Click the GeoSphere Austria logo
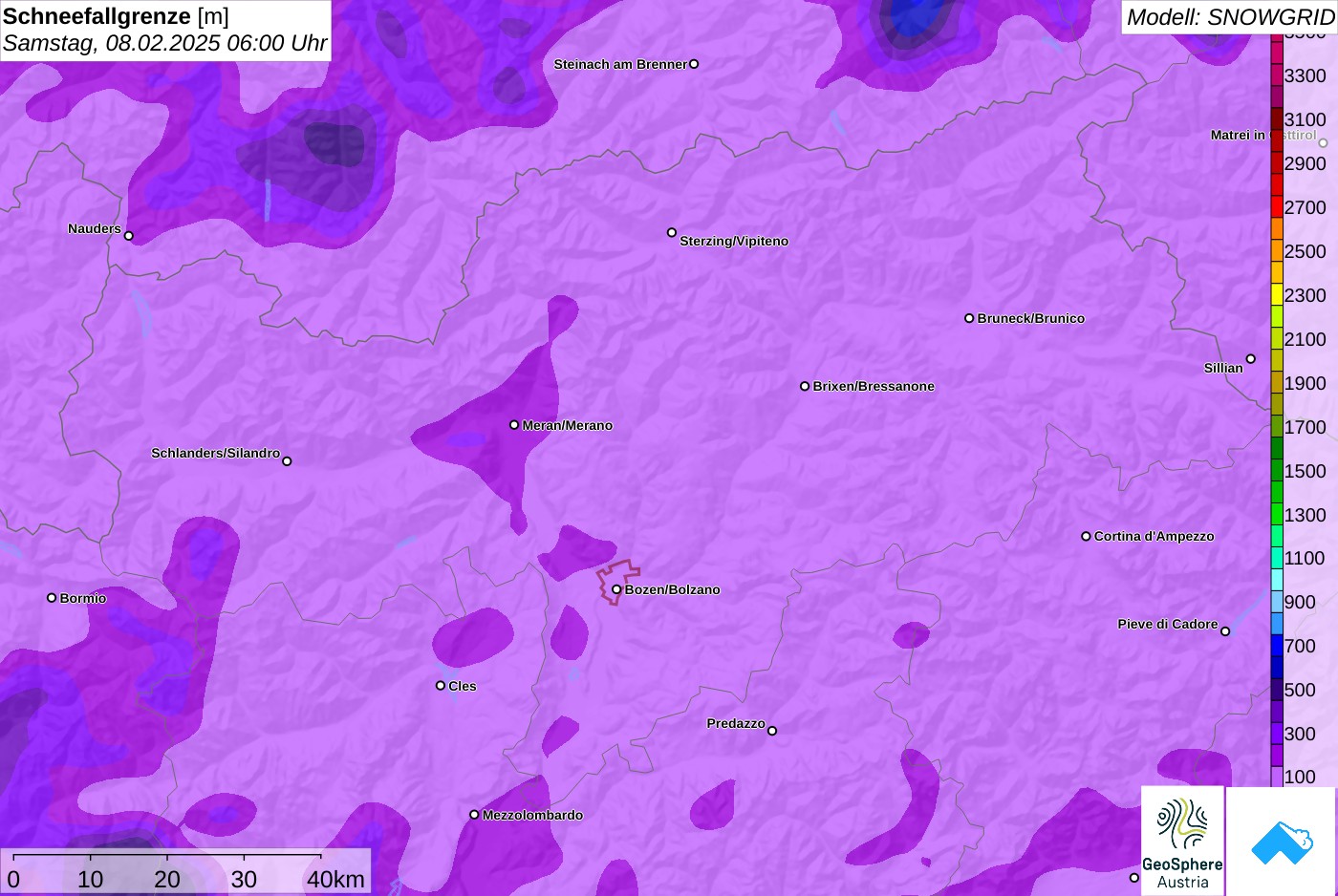This screenshot has width=1338, height=896. (1182, 842)
